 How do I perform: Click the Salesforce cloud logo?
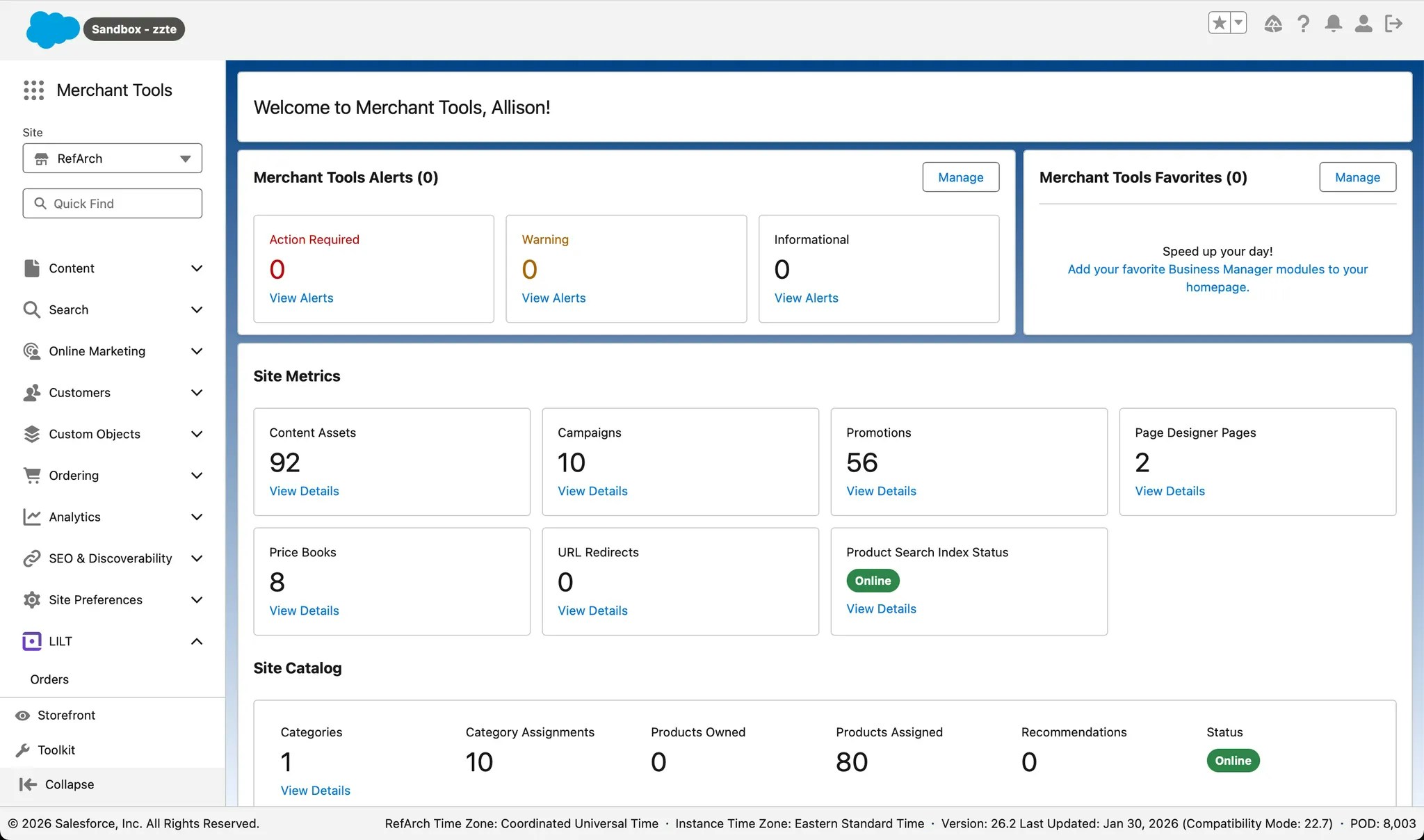point(52,29)
